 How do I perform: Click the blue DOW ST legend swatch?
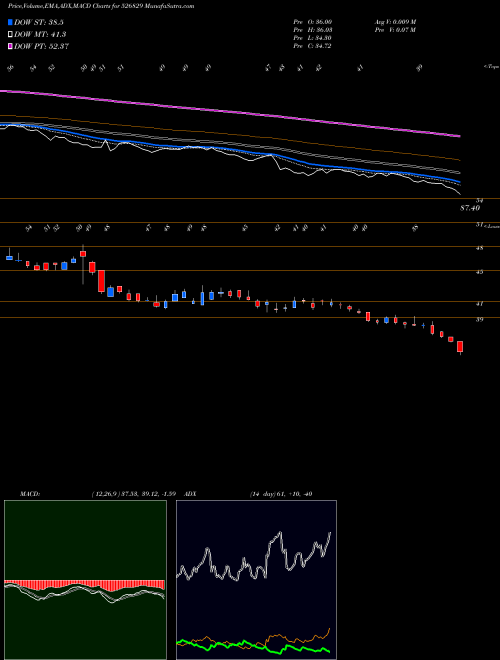(11, 23)
